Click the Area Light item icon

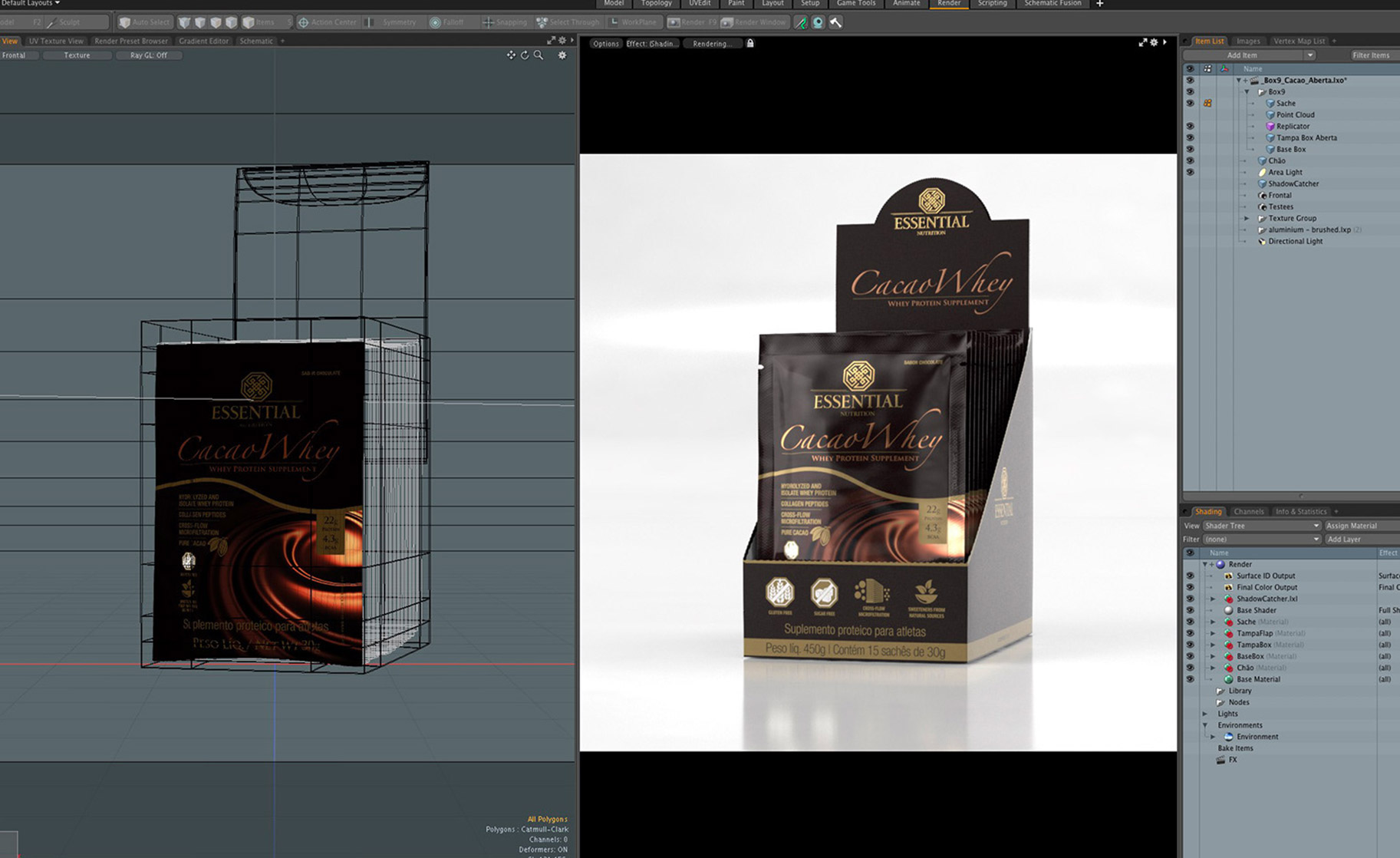tap(1262, 173)
